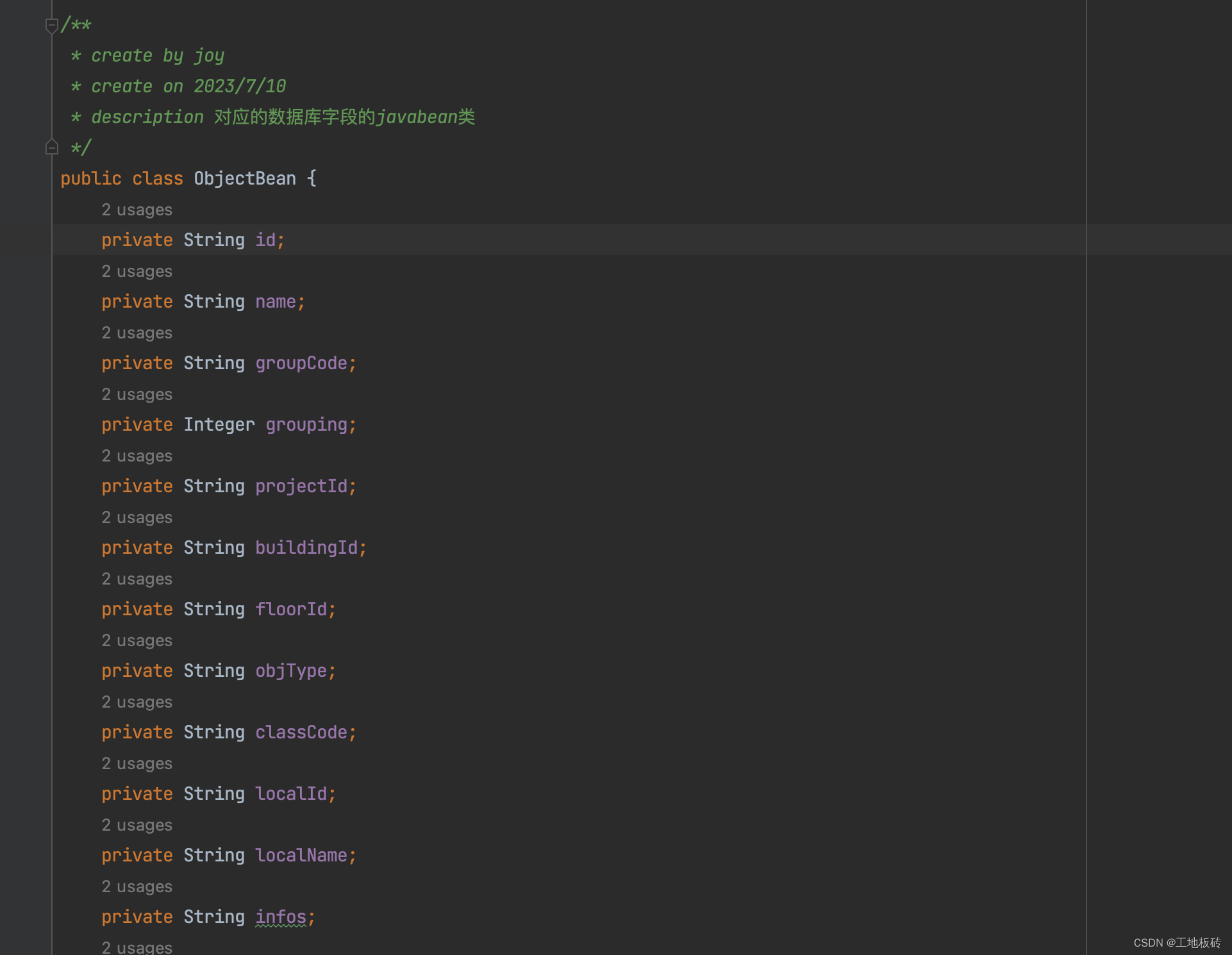Click the description comment line

[273, 117]
